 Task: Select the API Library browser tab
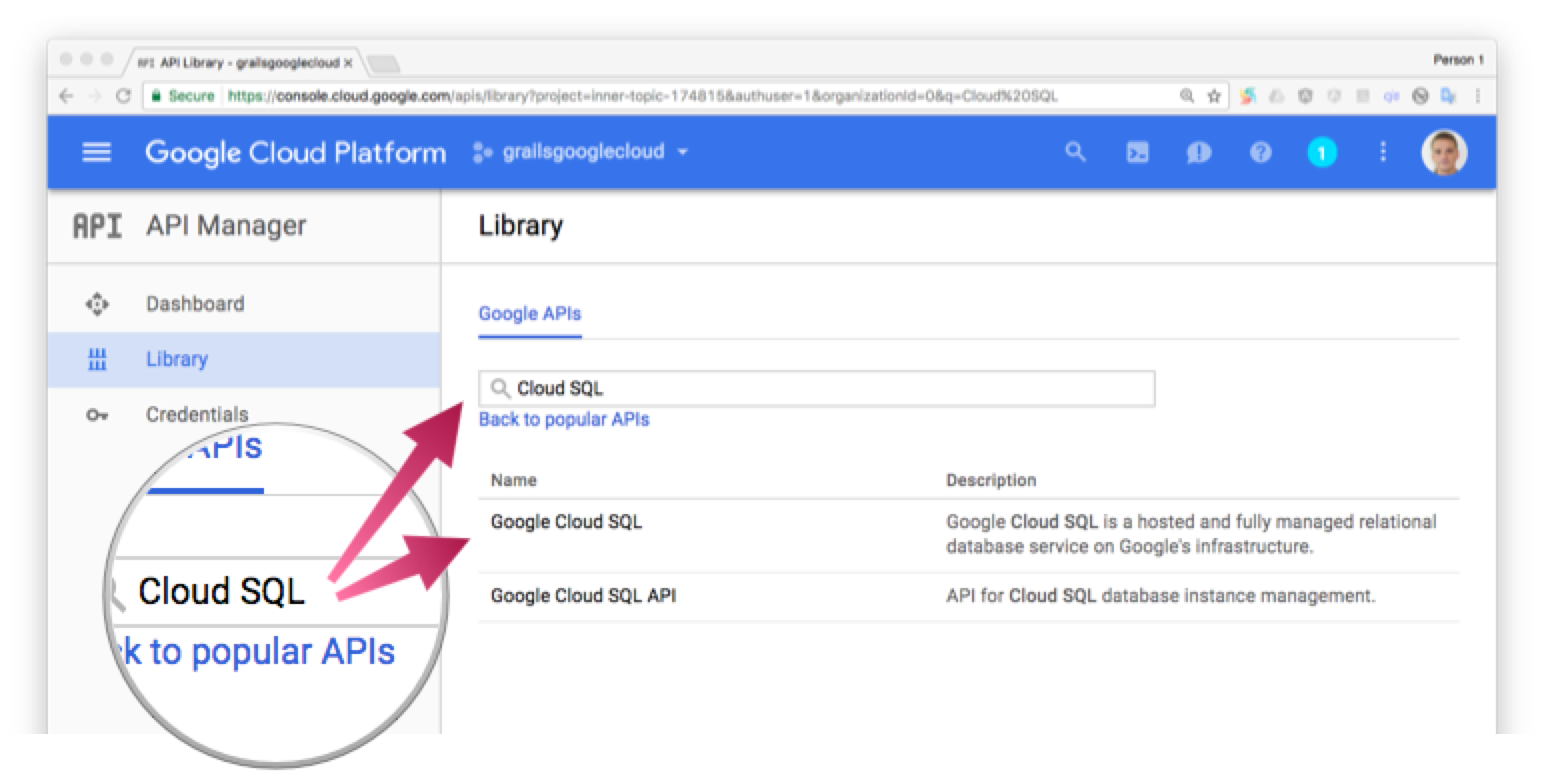click(243, 62)
